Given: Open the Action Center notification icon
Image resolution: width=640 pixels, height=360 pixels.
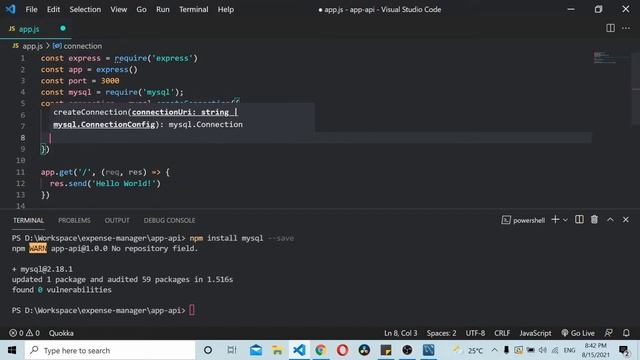Looking at the screenshot, I should pos(624,350).
